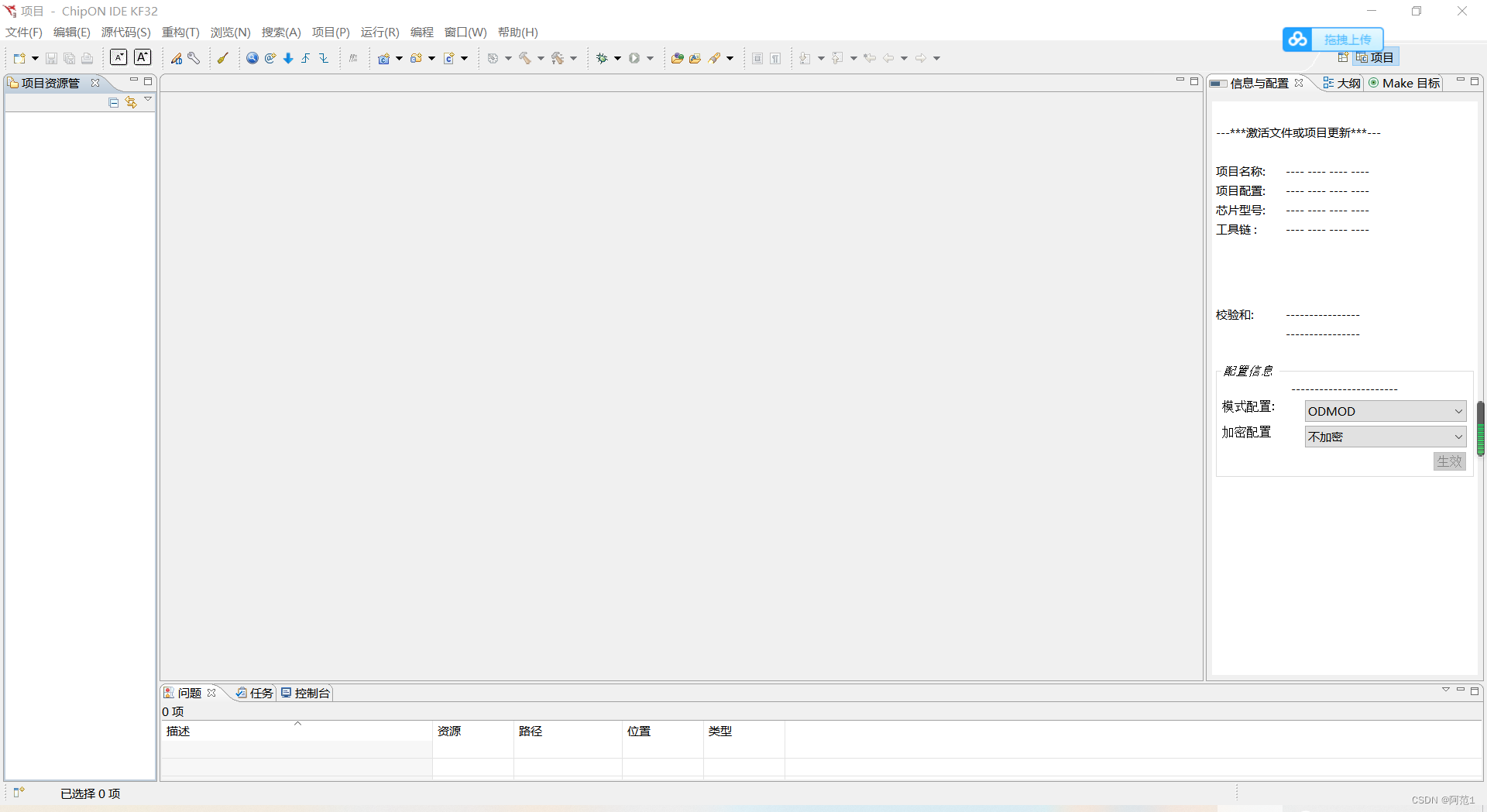Switch to the 控制台 tab
1487x812 pixels.
point(306,693)
